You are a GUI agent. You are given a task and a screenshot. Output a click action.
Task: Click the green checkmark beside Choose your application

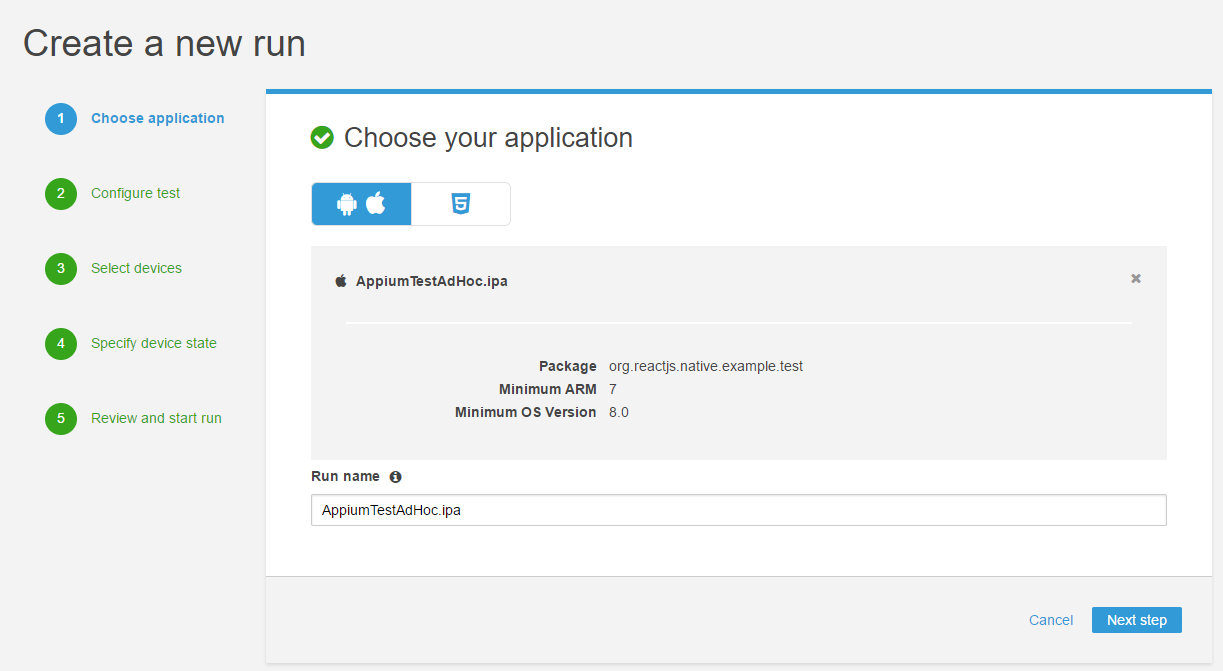point(322,138)
